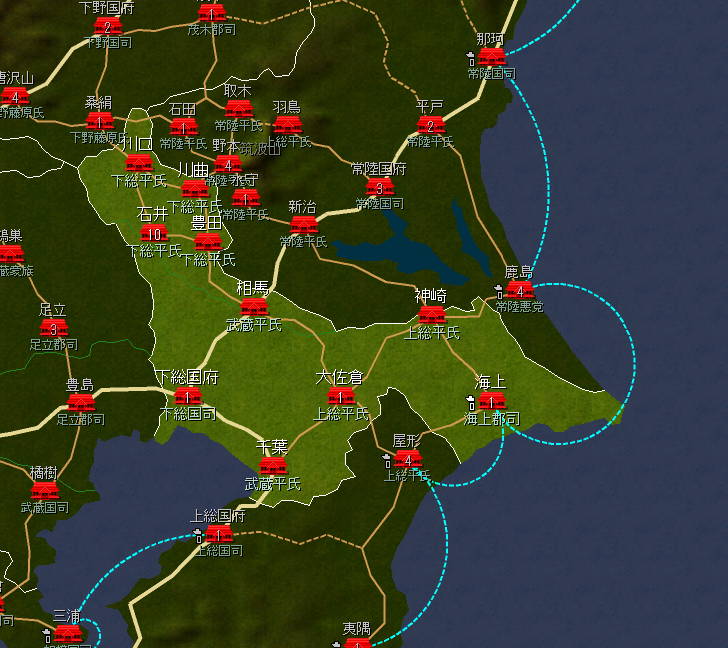Viewport: 728px width, 648px height.
Task: Select the 下野国府 castle marked 2
Action: (108, 27)
